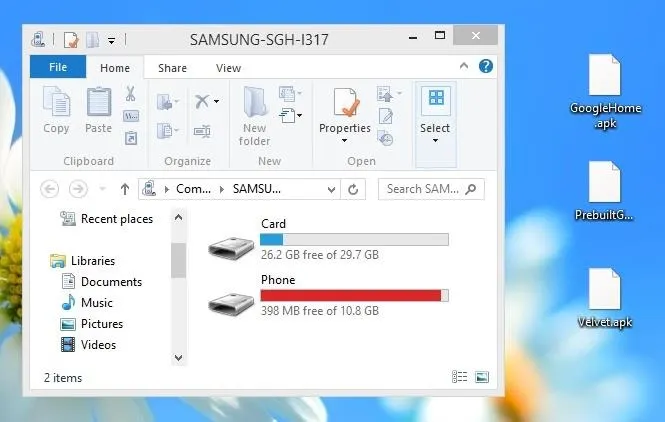665x422 pixels.
Task: Open the Music library
Action: coord(87,302)
